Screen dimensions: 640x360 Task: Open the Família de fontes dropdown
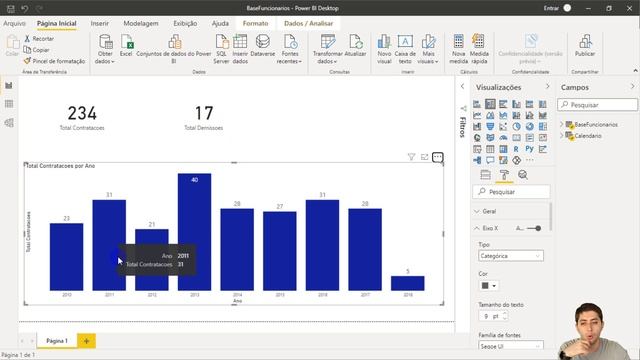click(x=511, y=346)
